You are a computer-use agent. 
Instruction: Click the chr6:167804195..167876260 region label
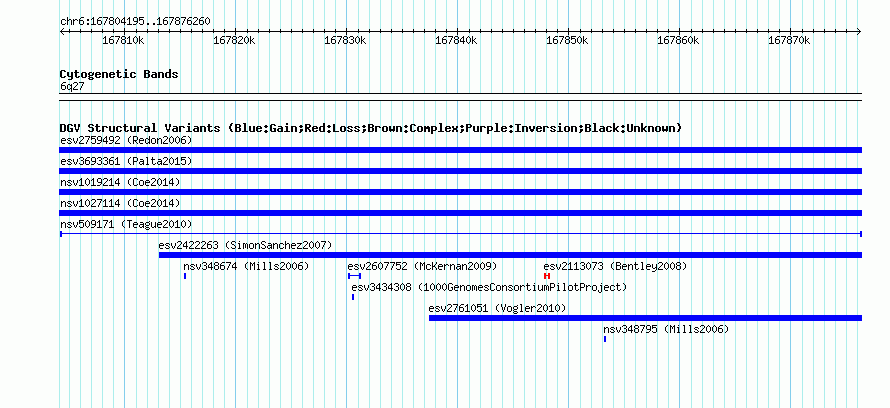(x=135, y=22)
